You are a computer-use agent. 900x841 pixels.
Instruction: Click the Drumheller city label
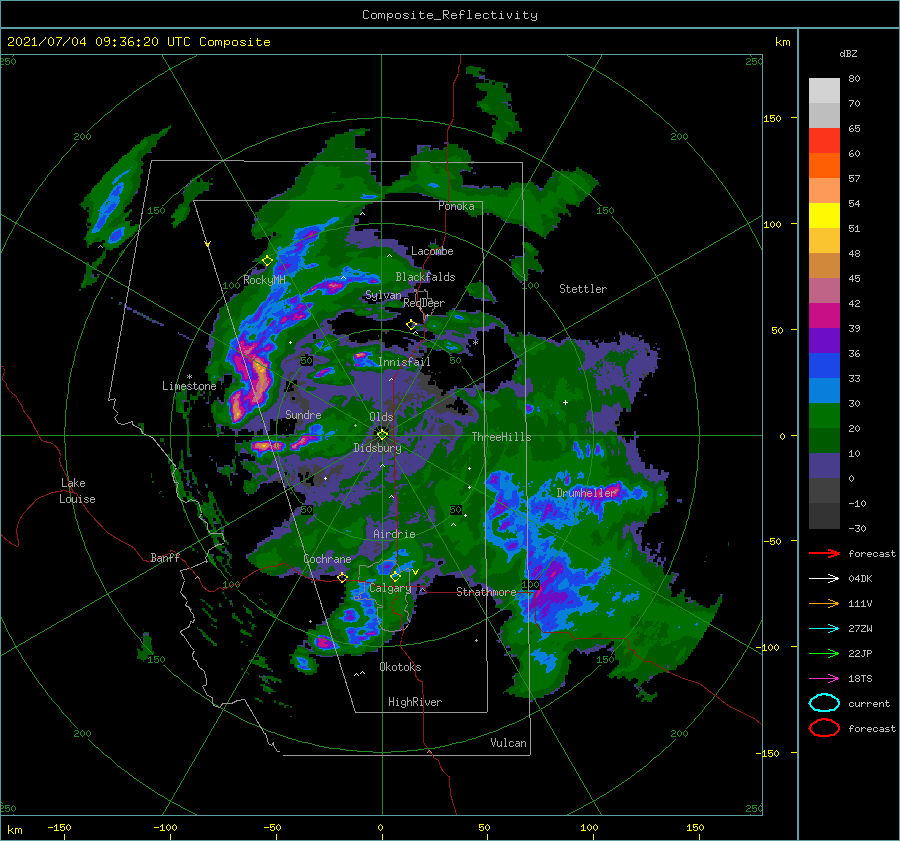(x=586, y=493)
